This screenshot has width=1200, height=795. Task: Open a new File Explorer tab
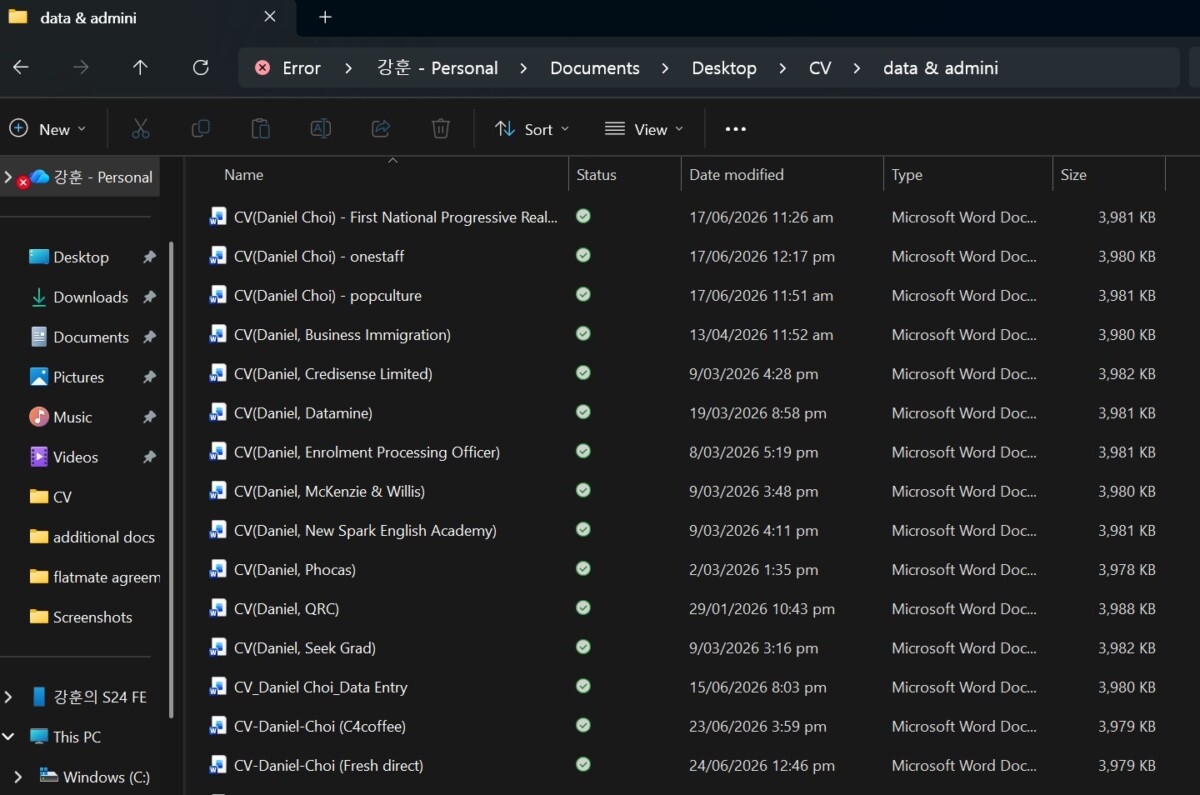(x=325, y=17)
